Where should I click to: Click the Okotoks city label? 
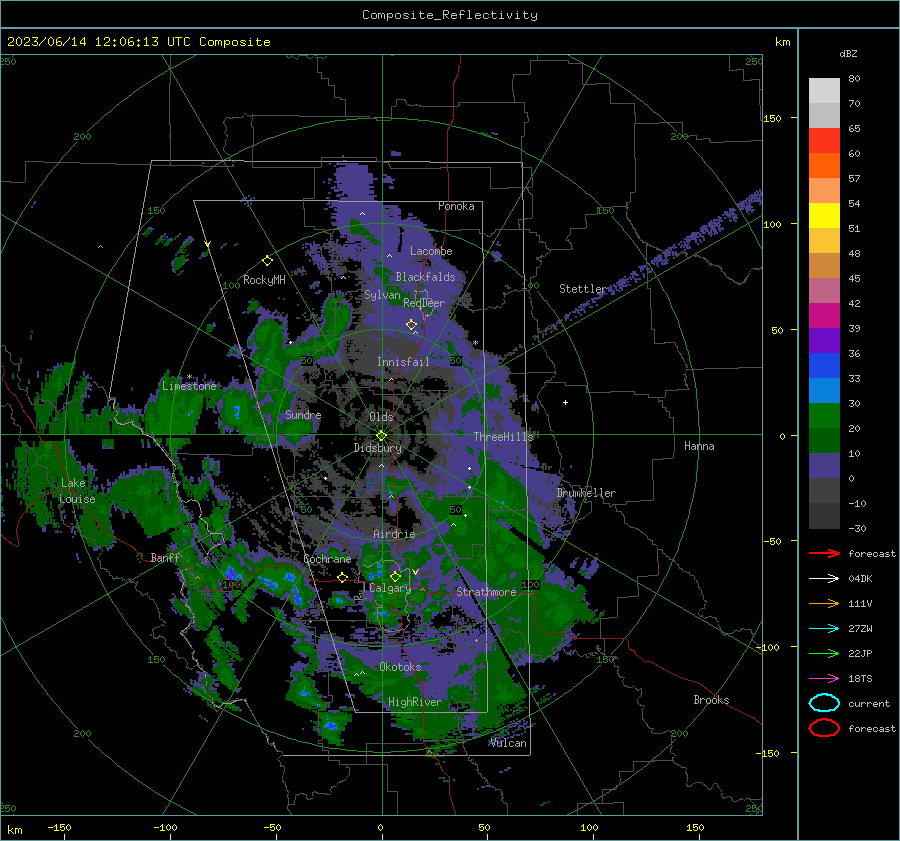pyautogui.click(x=400, y=667)
